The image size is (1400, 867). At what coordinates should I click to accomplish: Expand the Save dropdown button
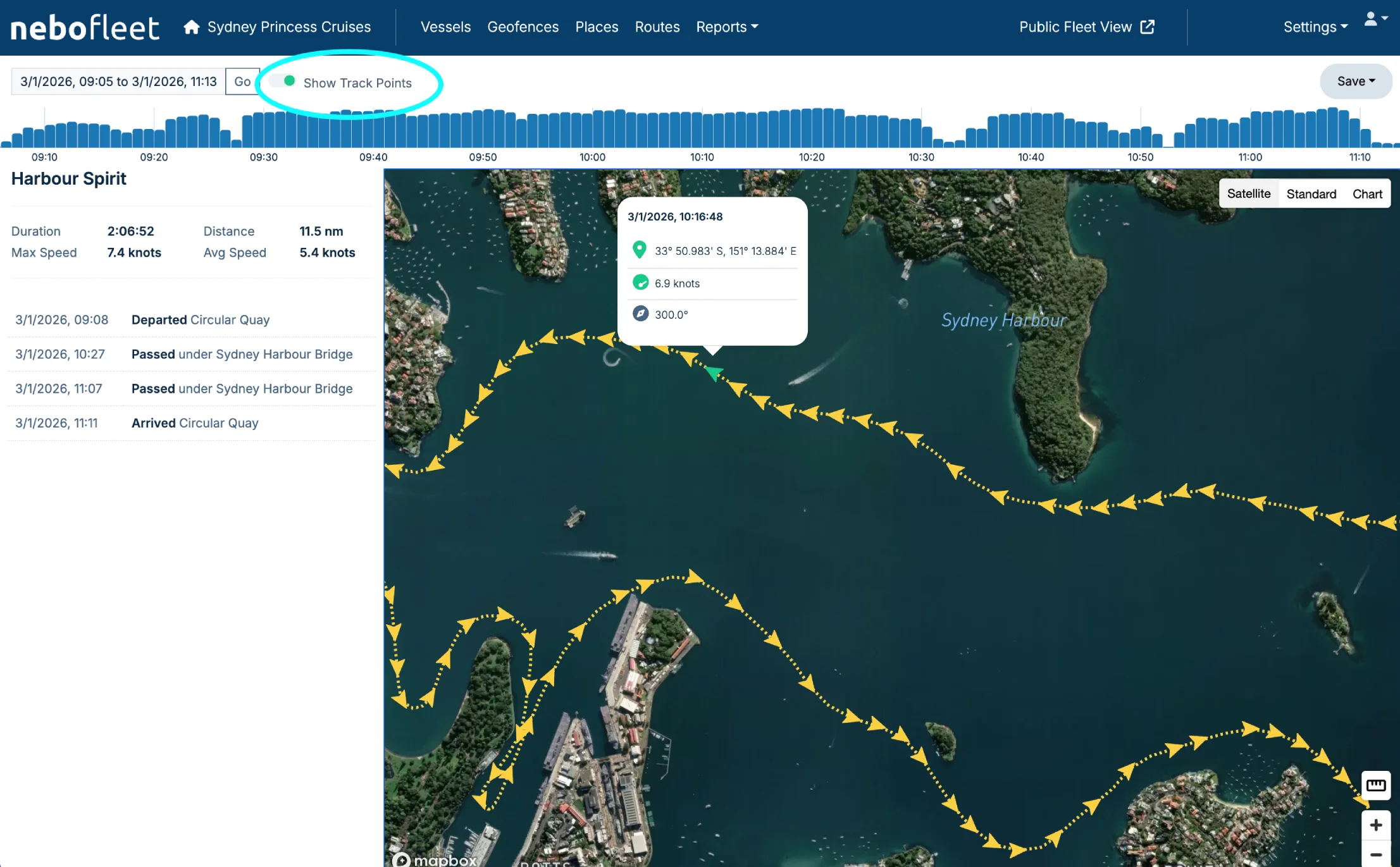pyautogui.click(x=1356, y=82)
